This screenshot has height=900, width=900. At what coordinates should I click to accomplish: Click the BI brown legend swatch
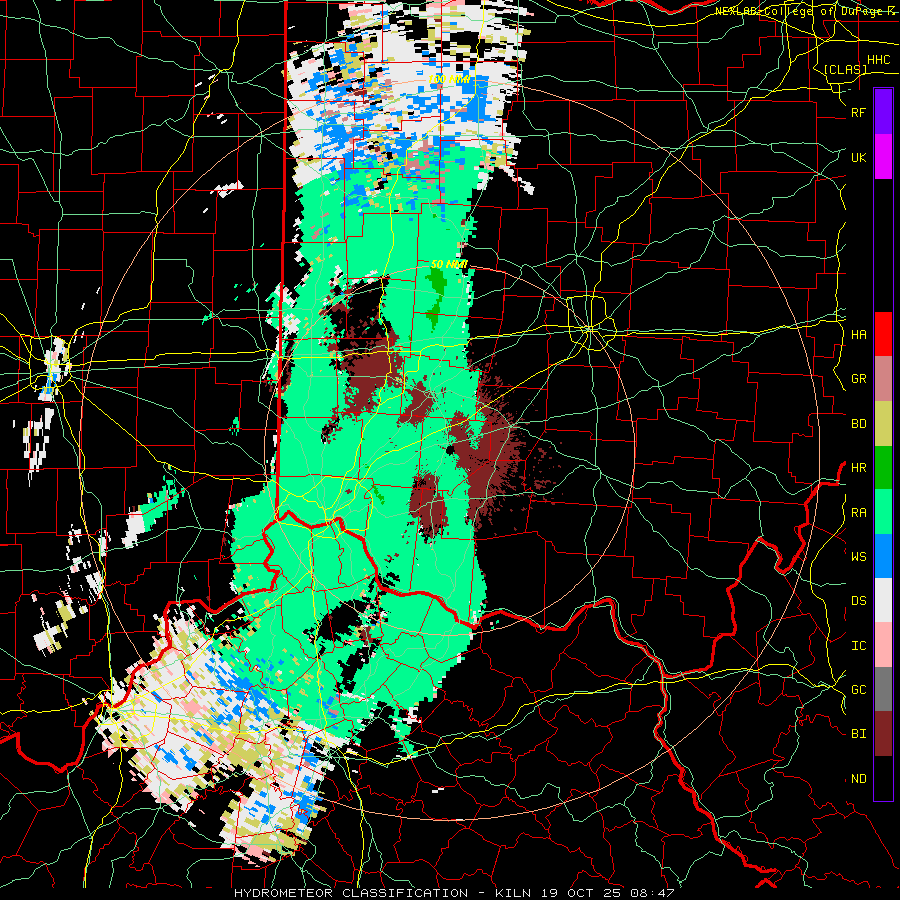[883, 734]
